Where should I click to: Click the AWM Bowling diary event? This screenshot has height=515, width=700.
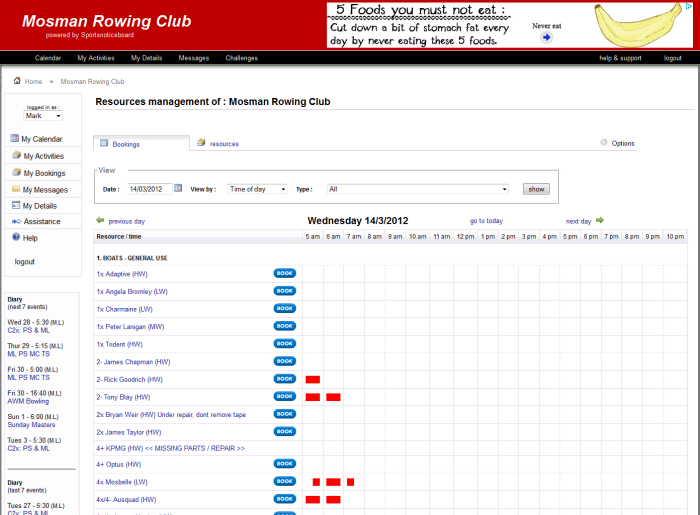(28, 401)
